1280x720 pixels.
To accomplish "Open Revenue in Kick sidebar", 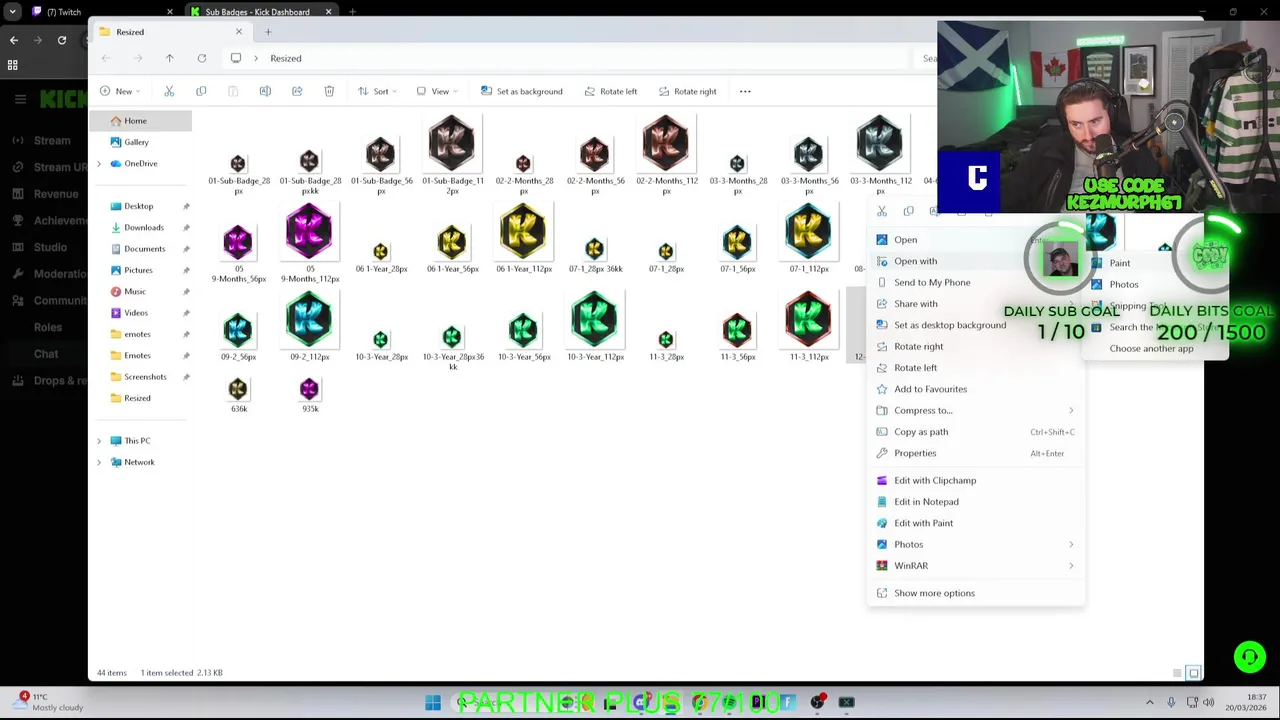I will 56,194.
